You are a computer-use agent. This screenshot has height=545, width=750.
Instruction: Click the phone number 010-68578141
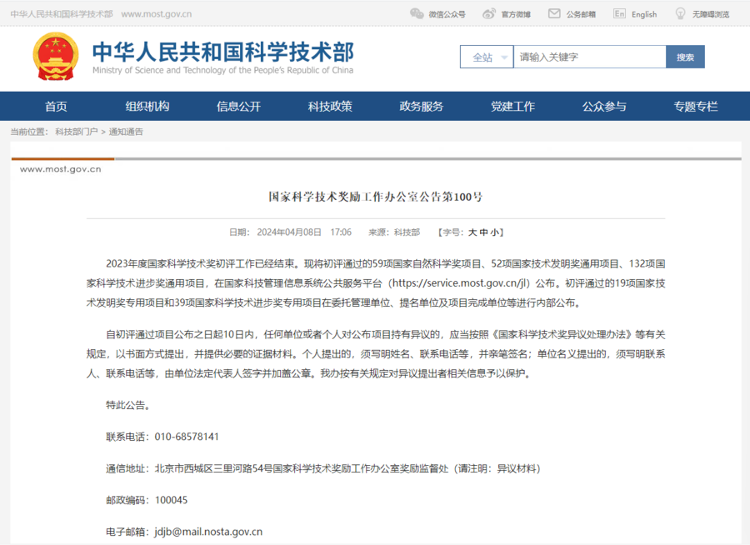click(x=187, y=437)
